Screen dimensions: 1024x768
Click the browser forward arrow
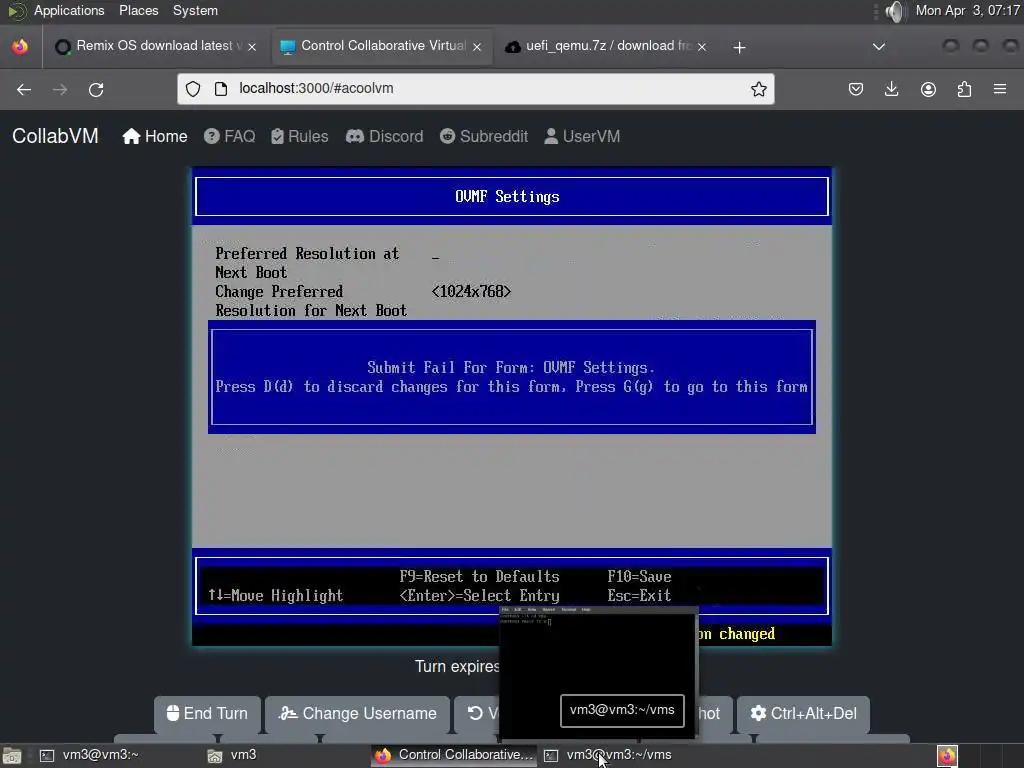pyautogui.click(x=60, y=89)
